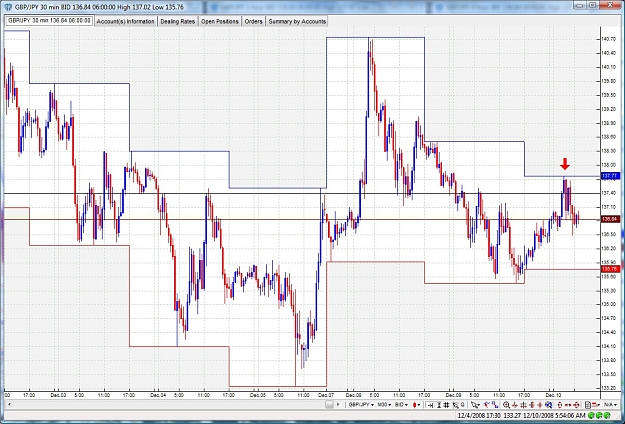Expand the chart type dropdown arrow
This screenshot has height=424, width=625.
pyautogui.click(x=419, y=405)
